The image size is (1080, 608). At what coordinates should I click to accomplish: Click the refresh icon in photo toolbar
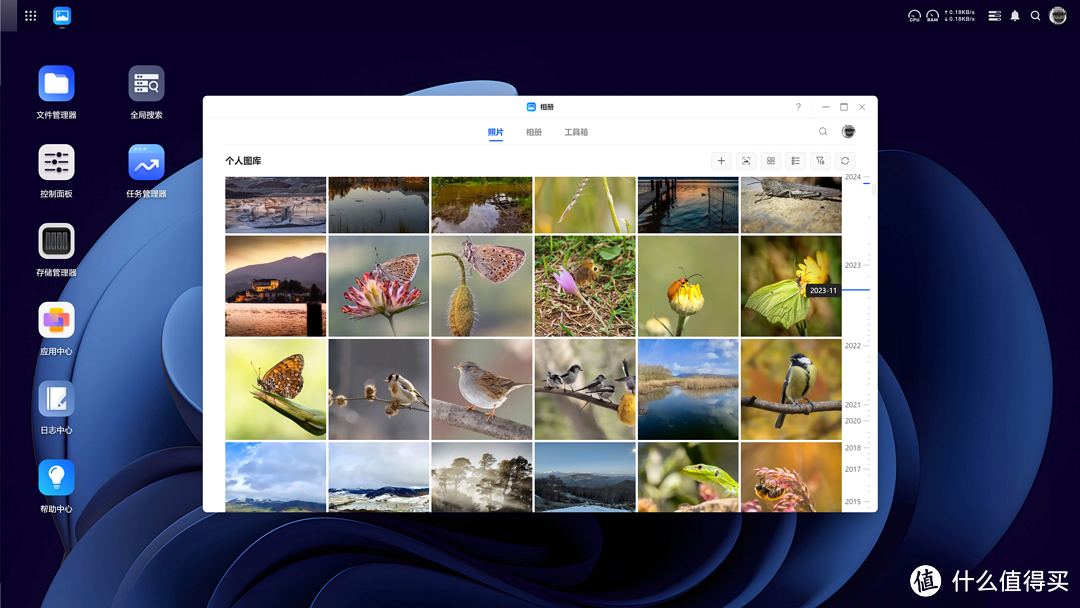pos(845,160)
